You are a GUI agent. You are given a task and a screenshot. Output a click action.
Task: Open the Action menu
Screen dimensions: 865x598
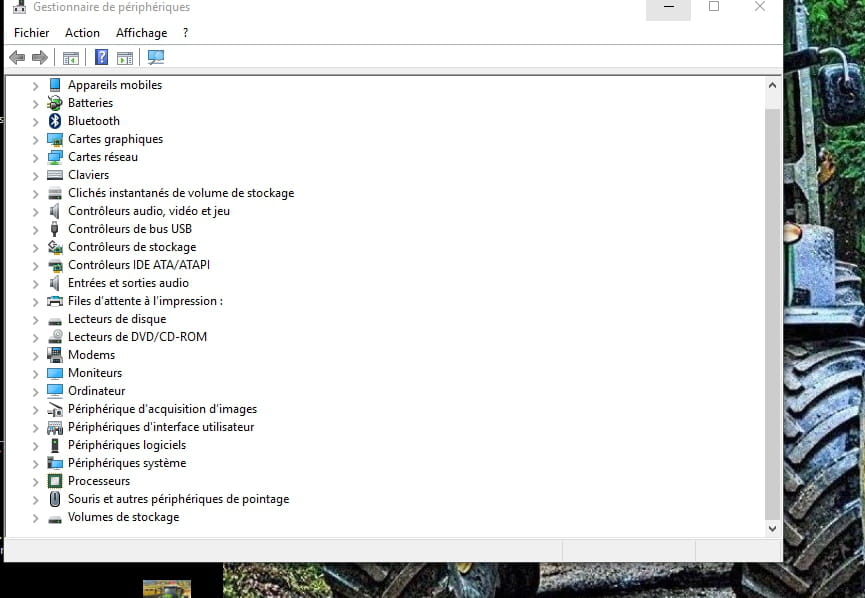point(82,33)
